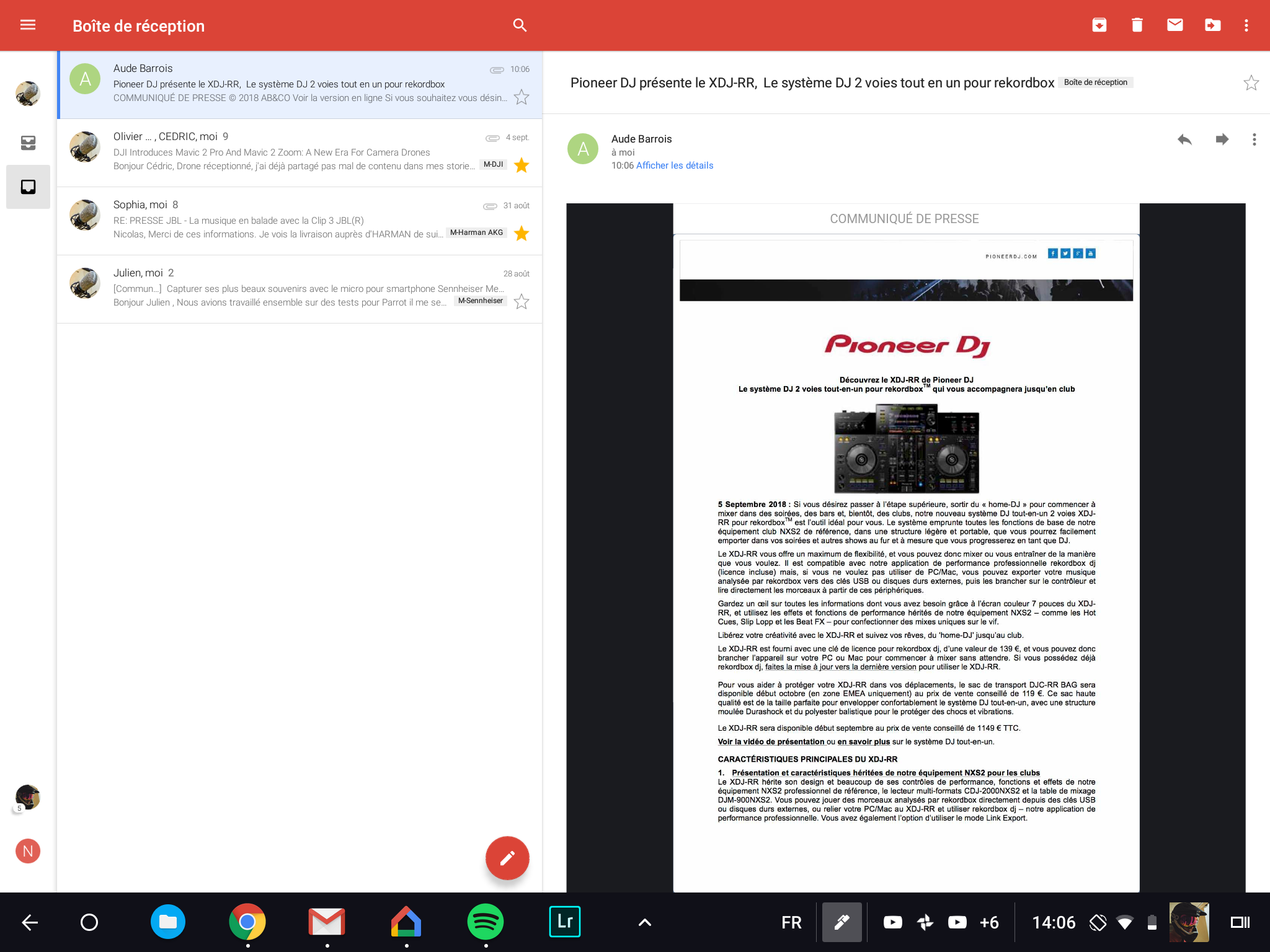Click the XDJ-RR product image
Screen dimensions: 1270x952
[906, 449]
